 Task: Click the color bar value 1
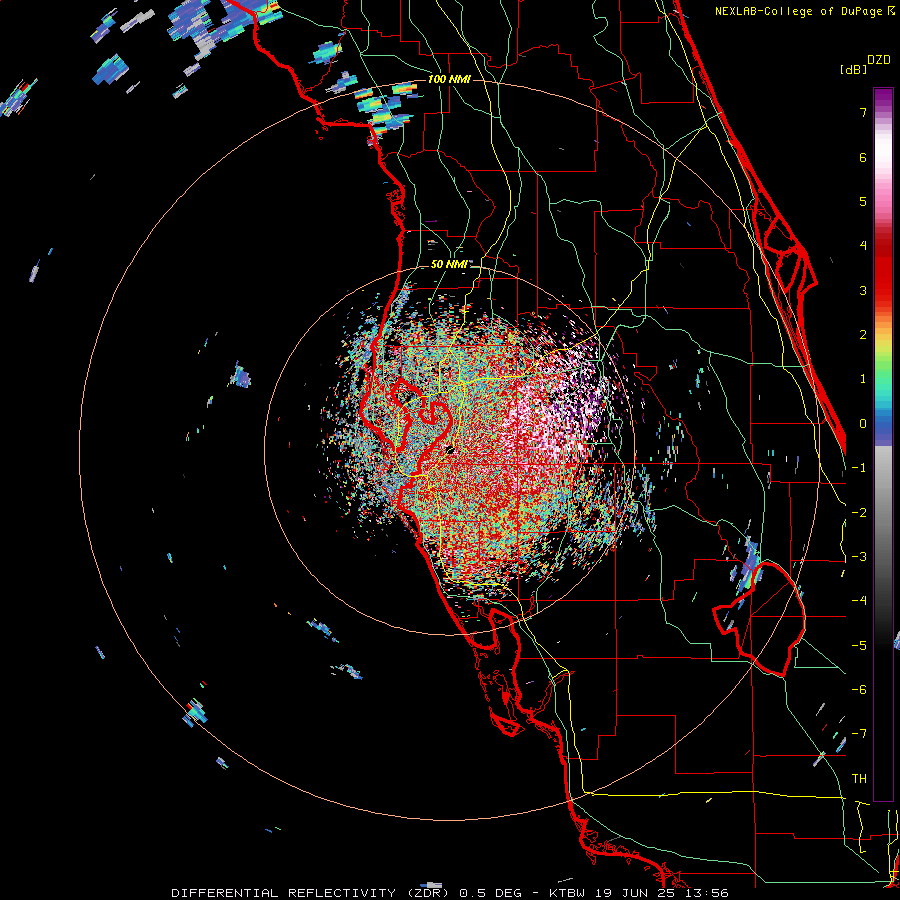[x=863, y=379]
